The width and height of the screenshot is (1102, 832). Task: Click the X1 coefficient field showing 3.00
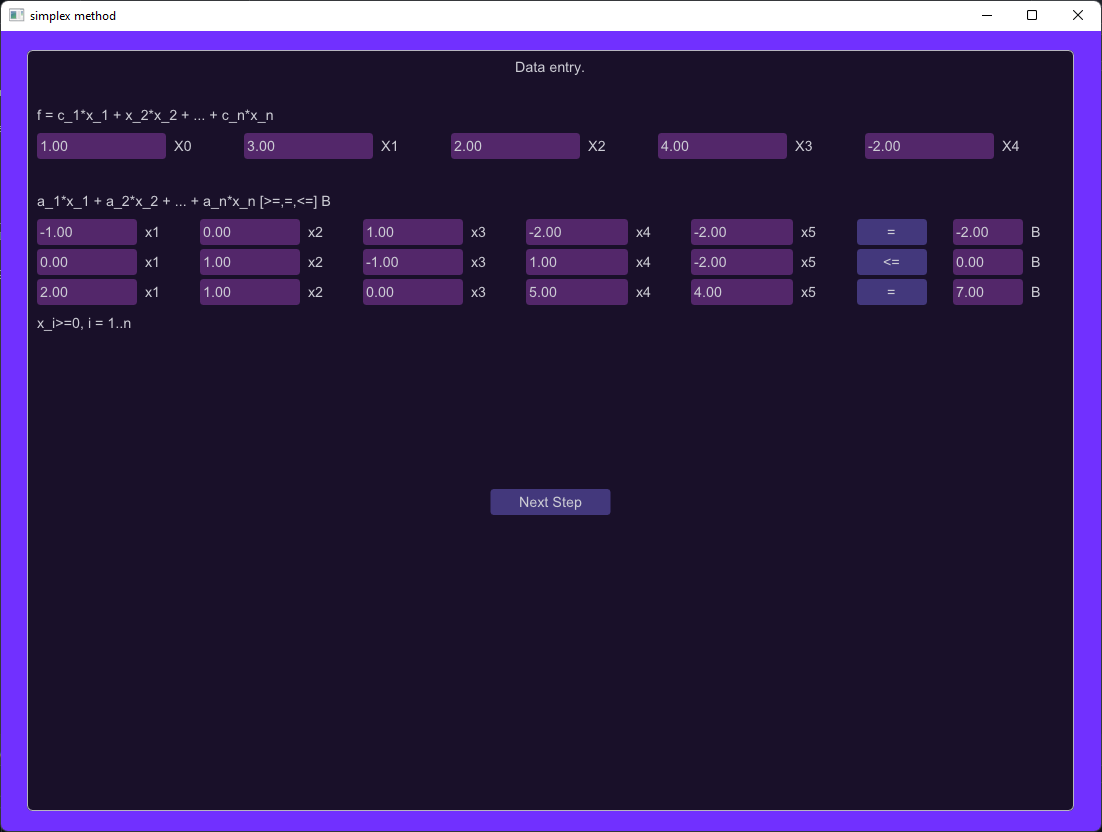point(307,145)
